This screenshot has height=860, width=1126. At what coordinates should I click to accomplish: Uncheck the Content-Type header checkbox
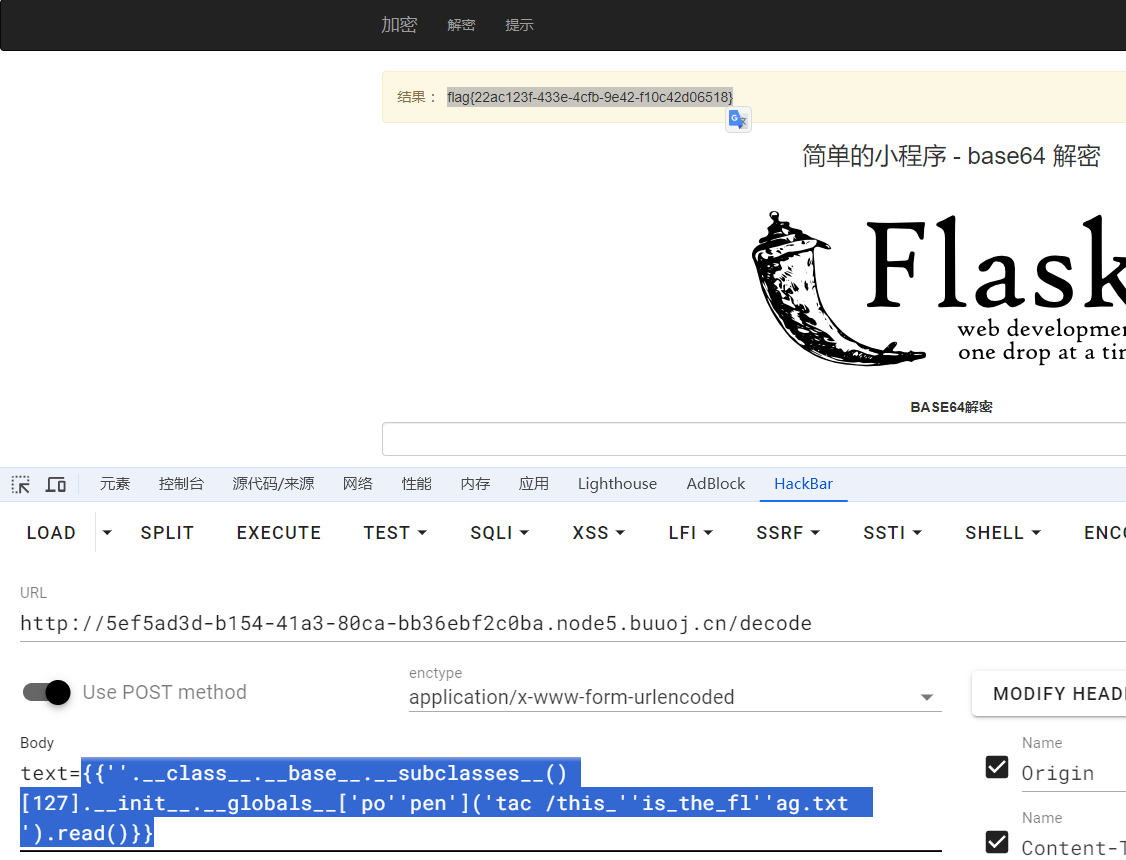[x=997, y=841]
